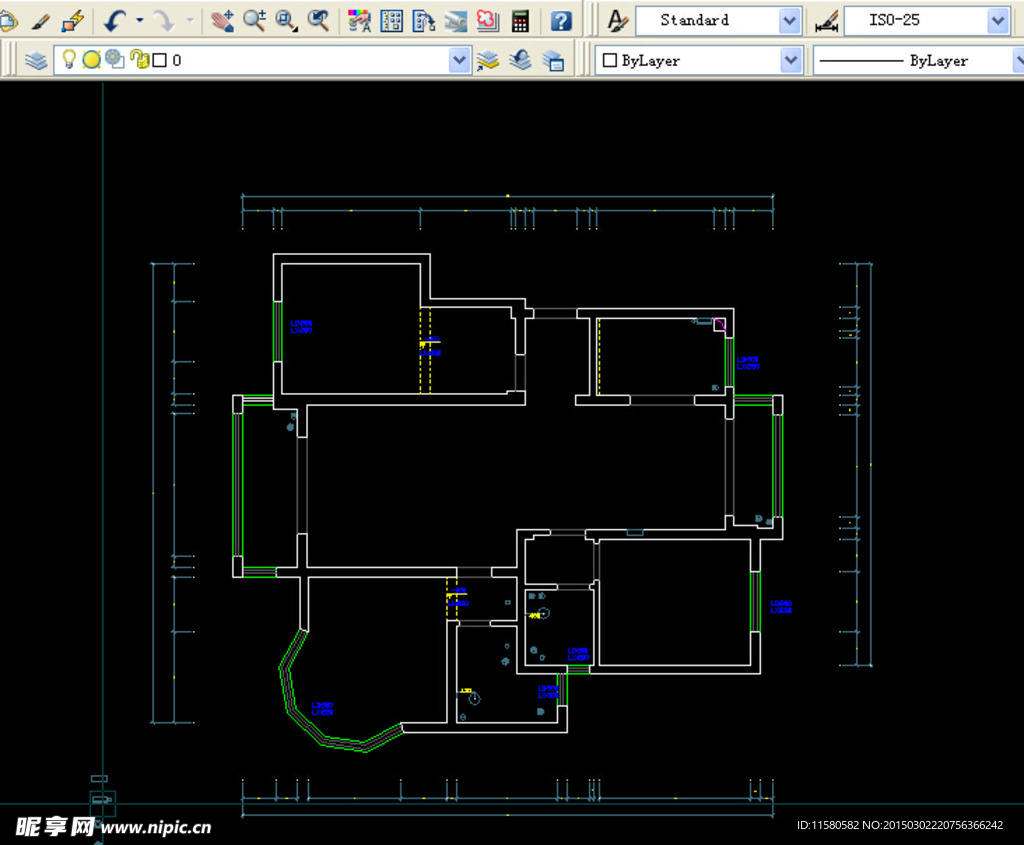
Task: Click the Layer Previous icon
Action: (x=520, y=61)
